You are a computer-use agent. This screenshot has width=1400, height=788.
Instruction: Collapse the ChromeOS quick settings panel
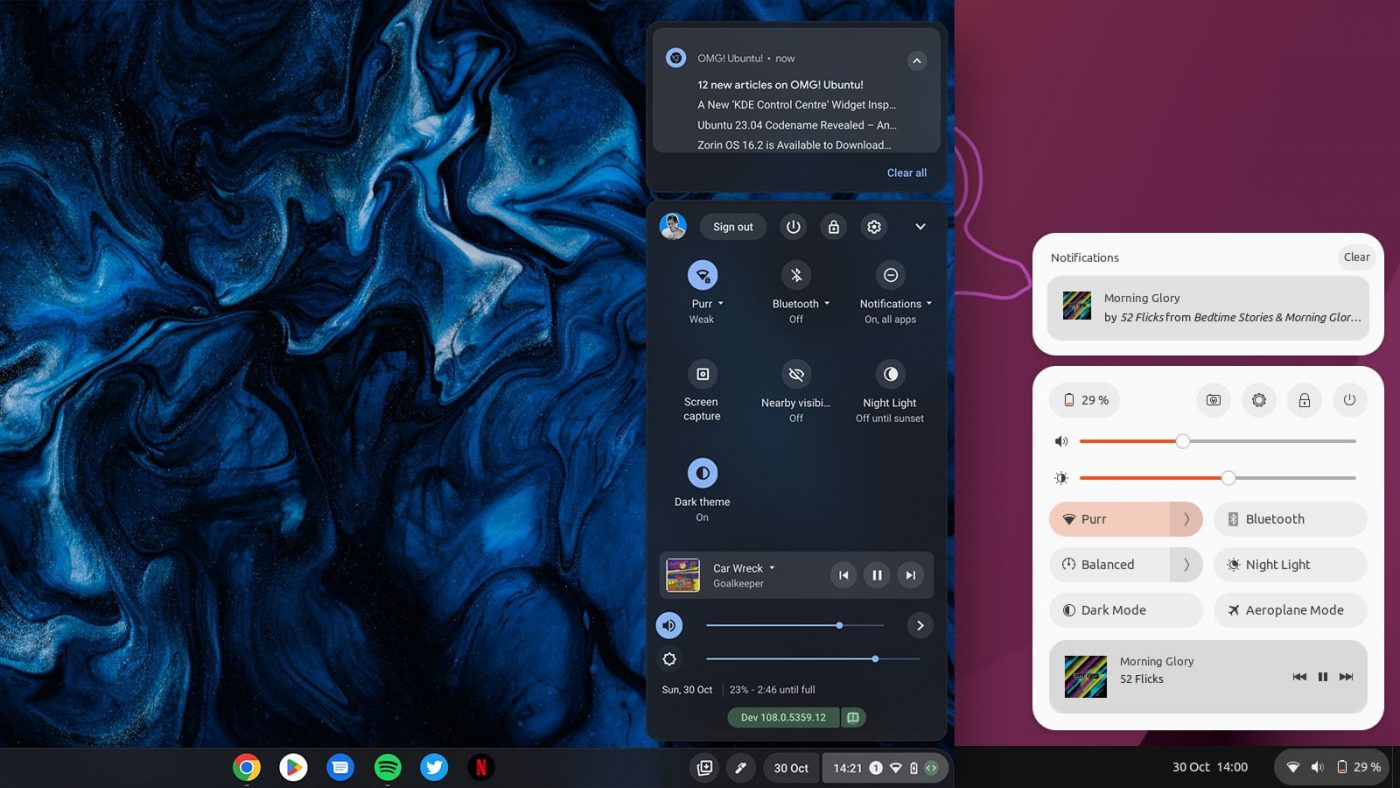[920, 227]
